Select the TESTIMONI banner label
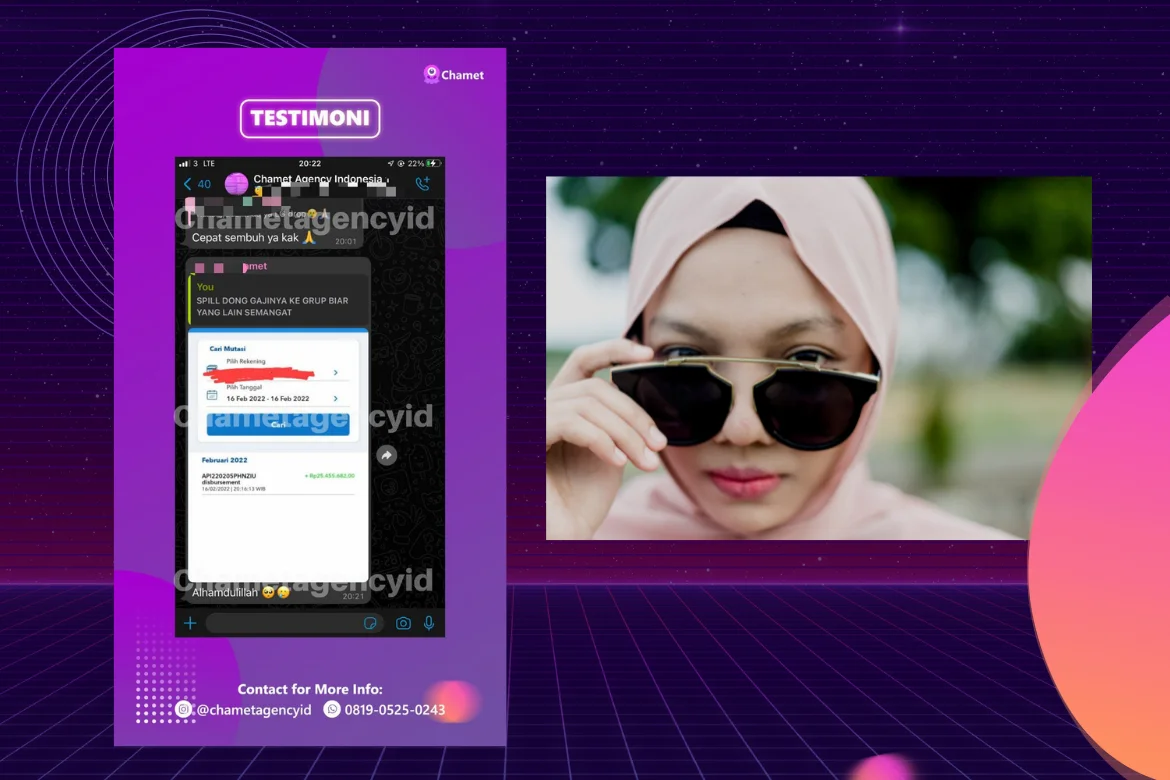The width and height of the screenshot is (1170, 780). click(310, 118)
